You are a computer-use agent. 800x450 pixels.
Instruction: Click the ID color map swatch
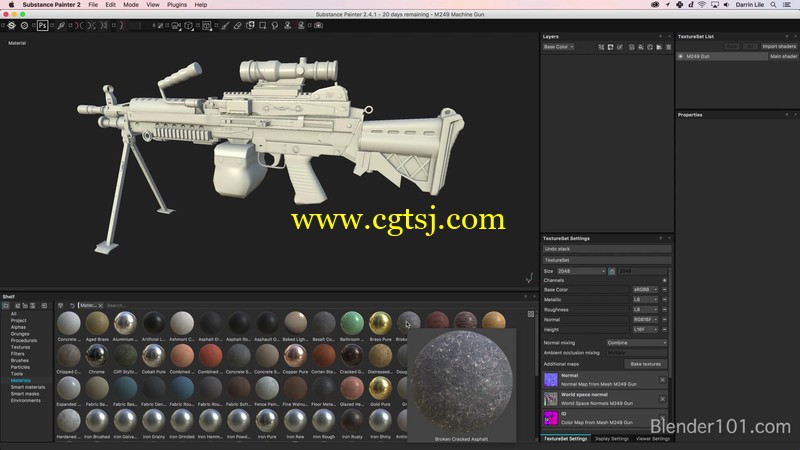[x=551, y=418]
